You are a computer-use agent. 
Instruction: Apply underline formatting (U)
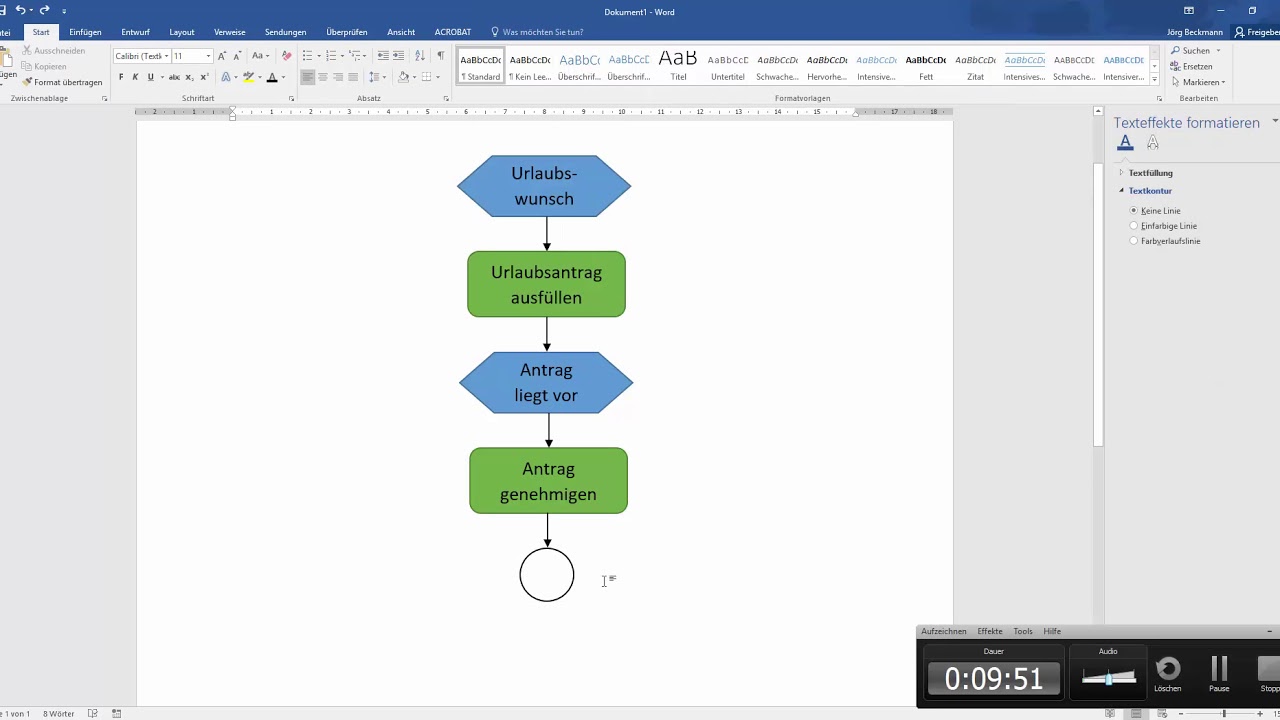[151, 77]
